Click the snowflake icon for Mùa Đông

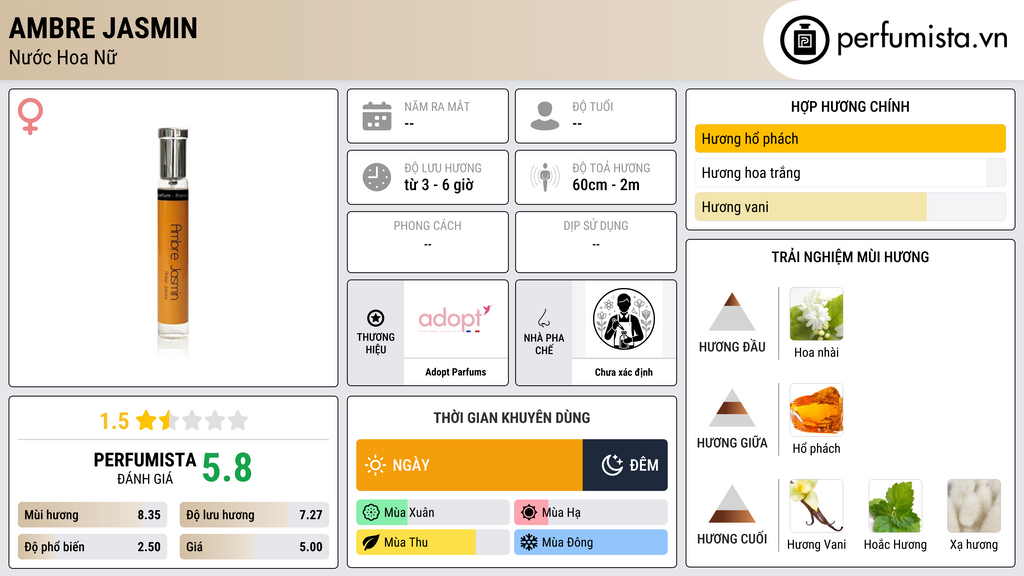[x=529, y=542]
